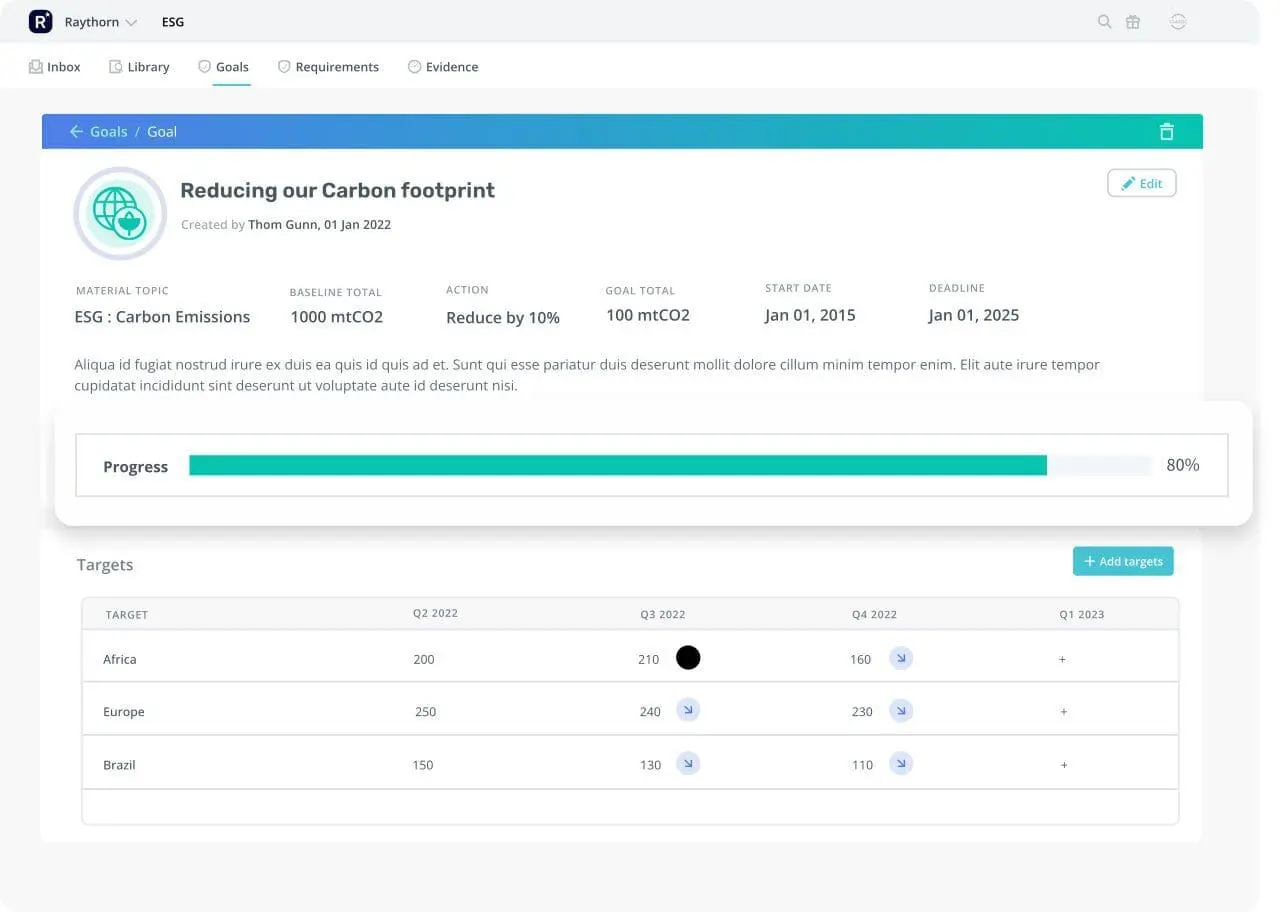Click the Edit button

(x=1142, y=183)
